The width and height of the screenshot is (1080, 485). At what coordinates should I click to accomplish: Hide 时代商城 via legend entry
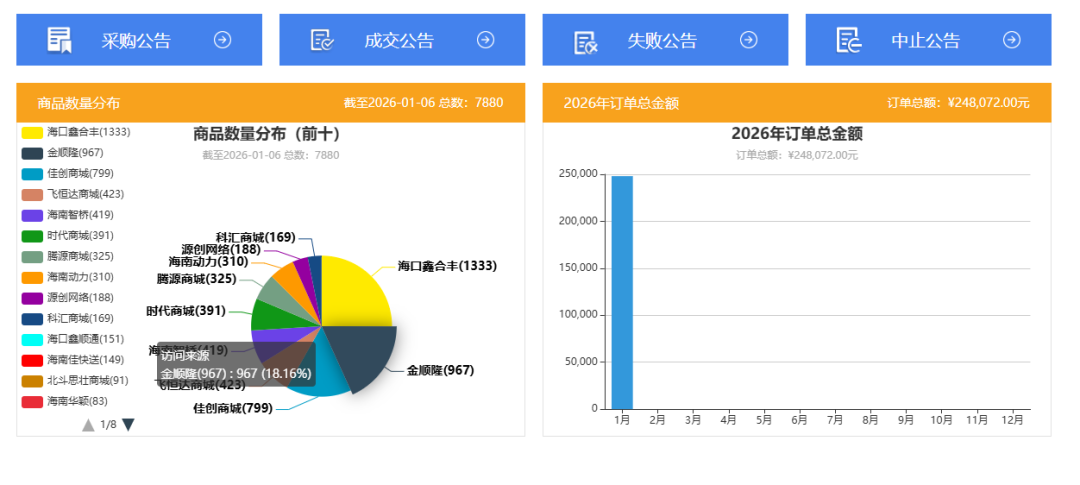pyautogui.click(x=70, y=236)
